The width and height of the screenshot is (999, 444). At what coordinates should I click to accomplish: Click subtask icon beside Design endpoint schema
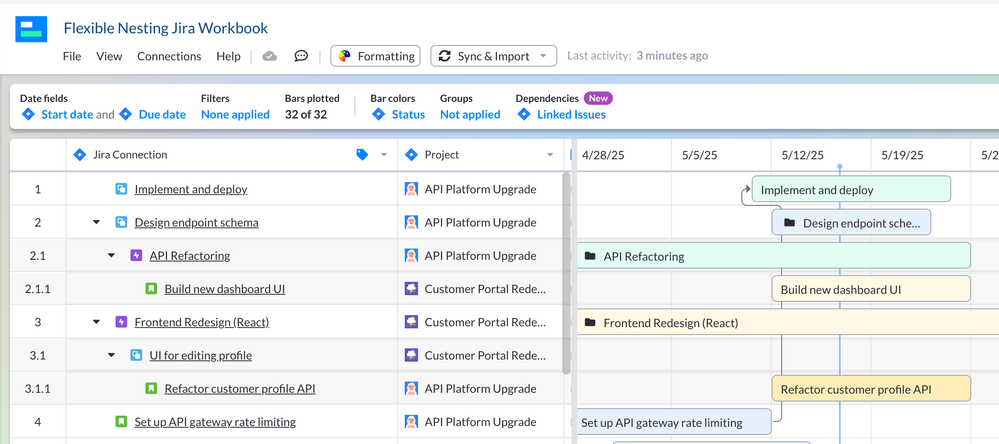click(x=121, y=222)
